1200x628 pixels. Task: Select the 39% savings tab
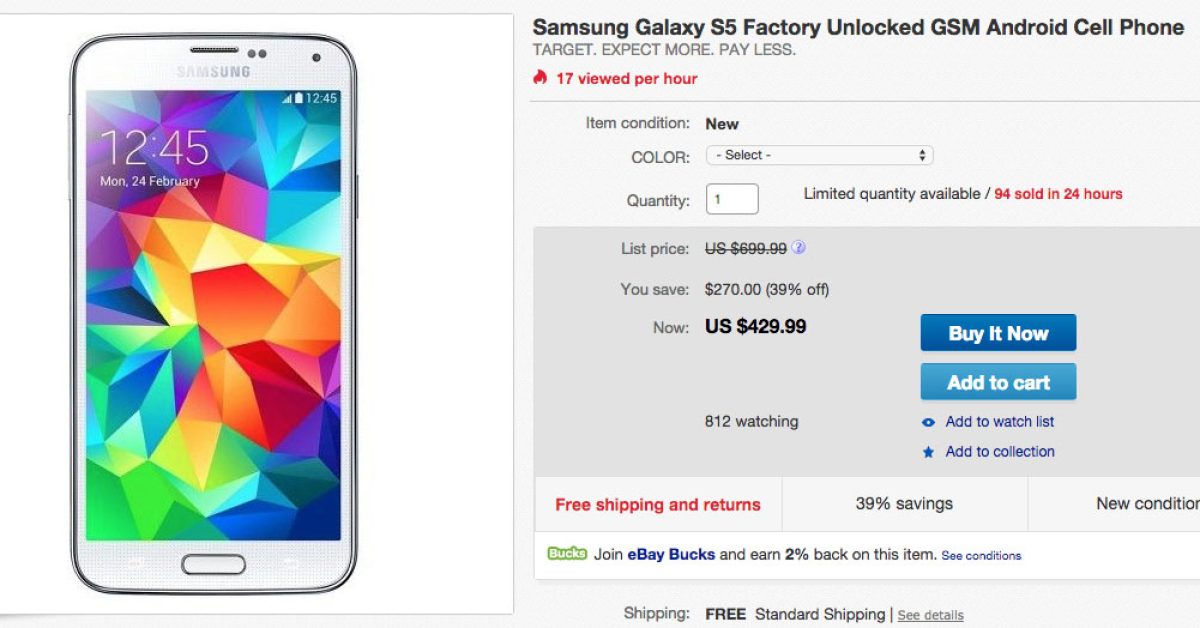point(904,504)
